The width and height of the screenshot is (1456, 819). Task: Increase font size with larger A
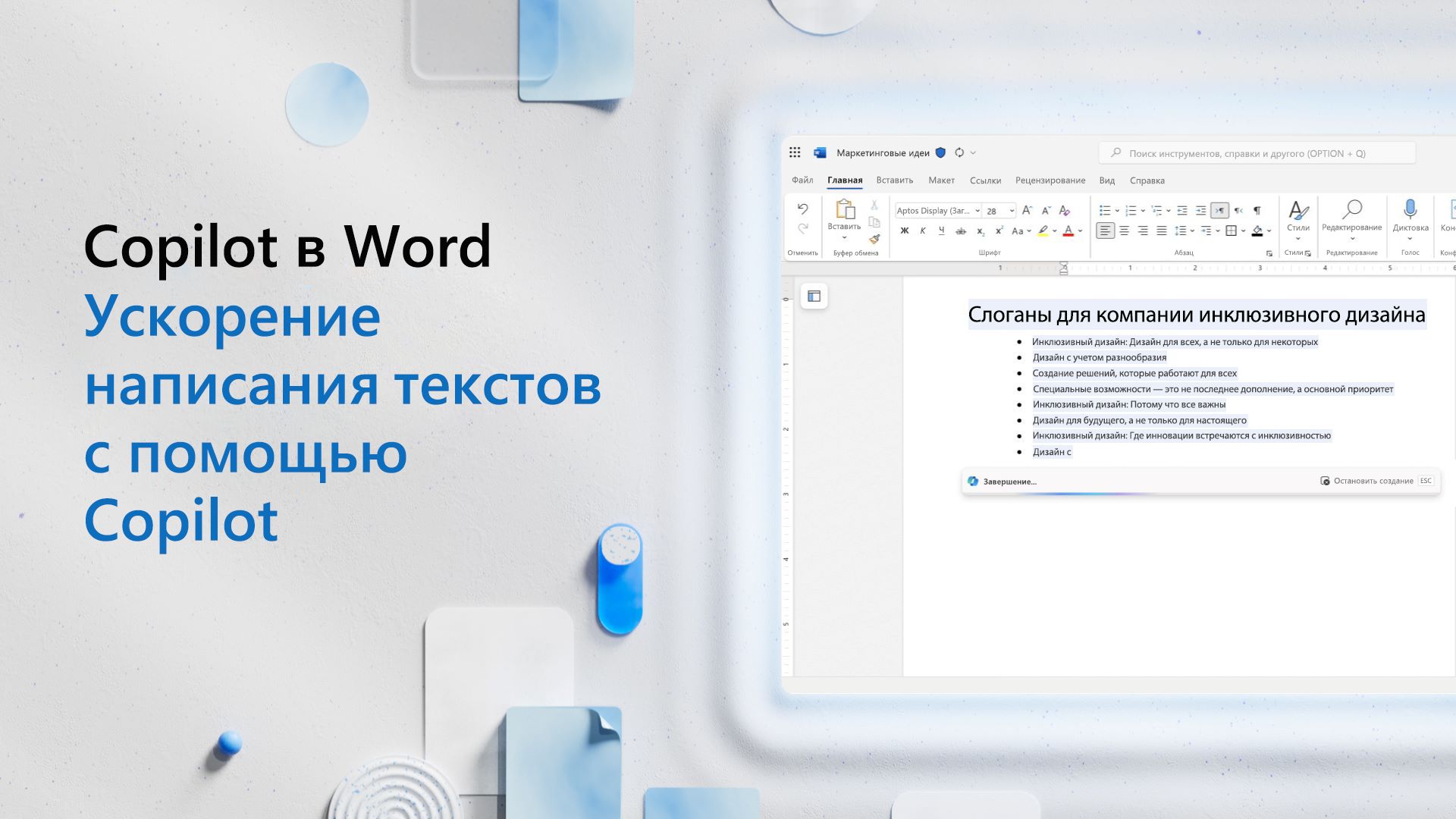[x=1027, y=210]
